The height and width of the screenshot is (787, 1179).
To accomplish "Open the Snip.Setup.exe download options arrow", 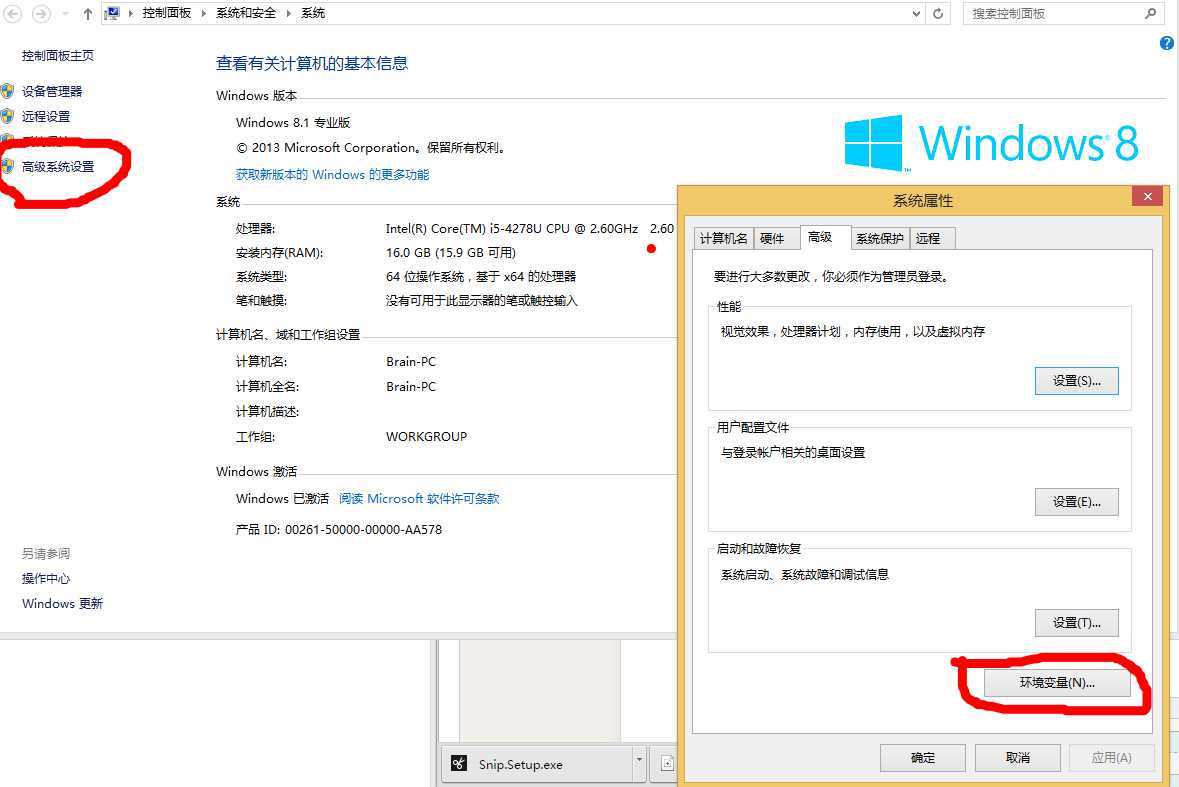I will point(639,759).
